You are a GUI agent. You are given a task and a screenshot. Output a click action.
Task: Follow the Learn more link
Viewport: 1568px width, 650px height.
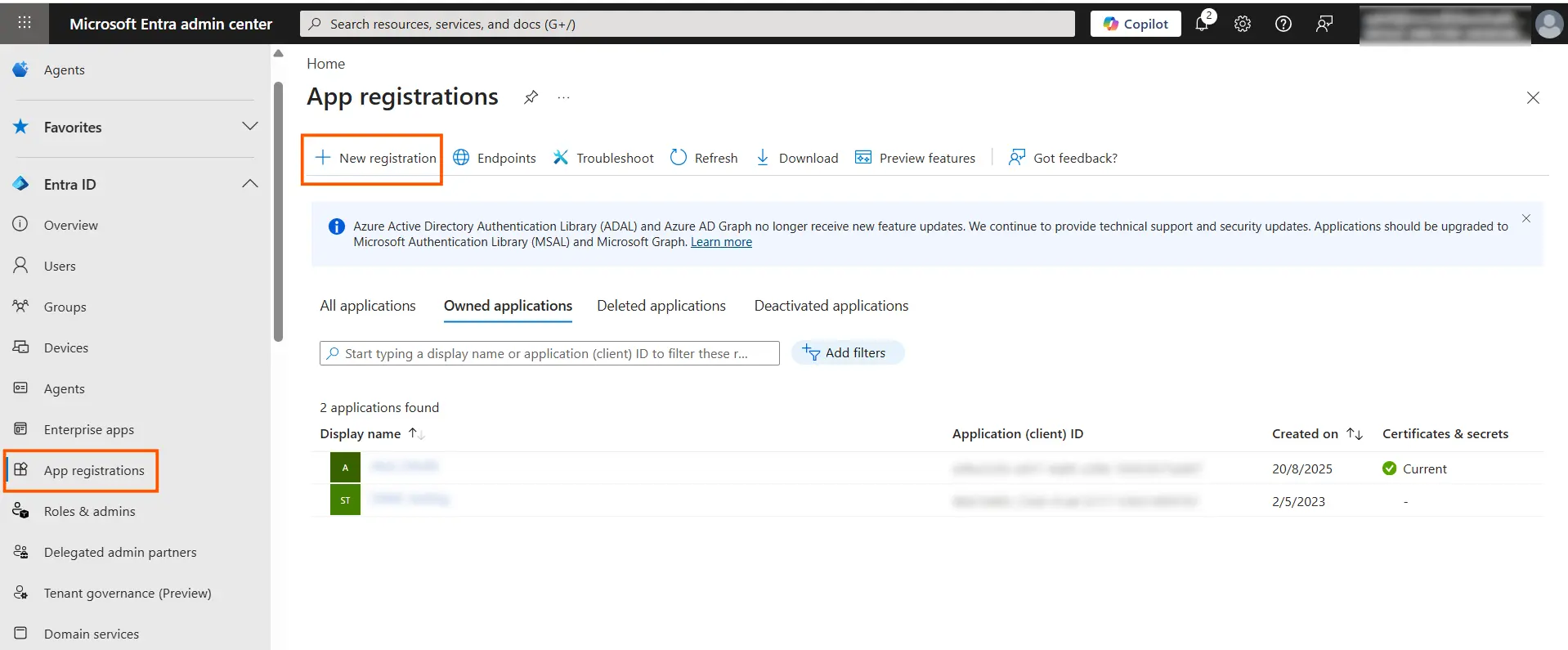click(x=721, y=242)
